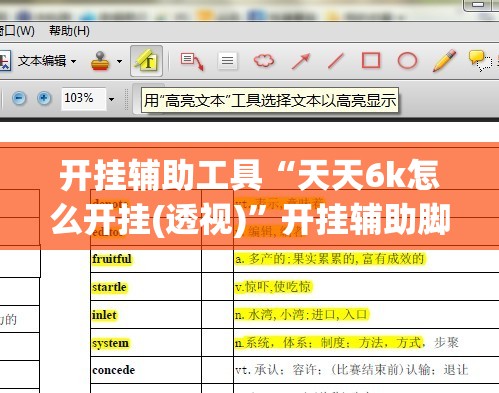Open the 窗口(W) menu
This screenshot has width=499, height=393.
(x=17, y=31)
